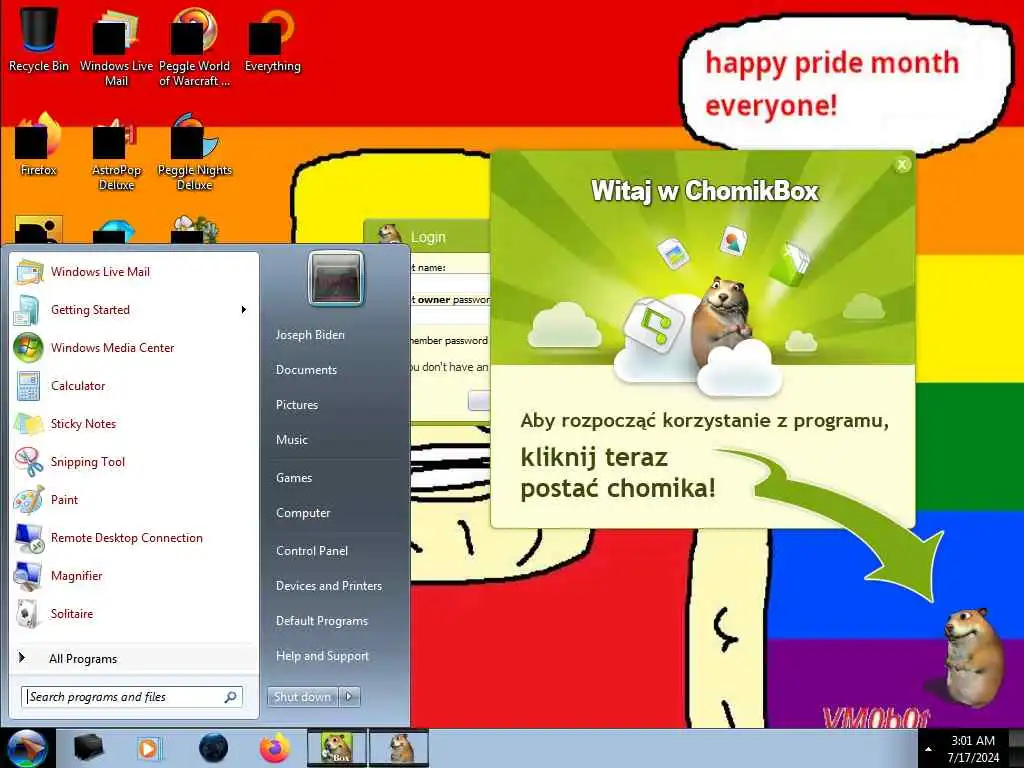
Task: Open Calculator from the Start menu
Action: pos(134,385)
